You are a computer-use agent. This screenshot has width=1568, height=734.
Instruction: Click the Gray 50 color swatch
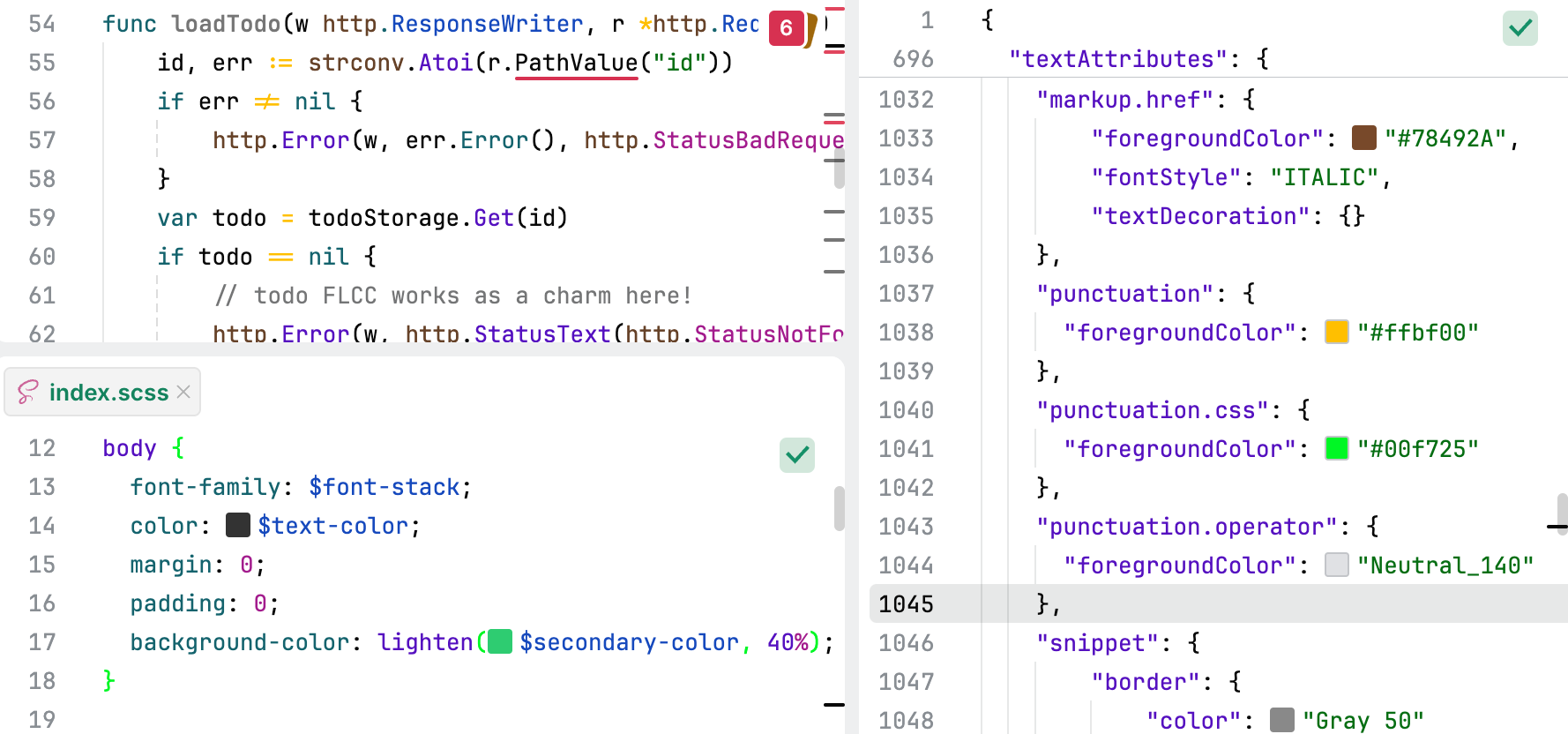[1281, 721]
